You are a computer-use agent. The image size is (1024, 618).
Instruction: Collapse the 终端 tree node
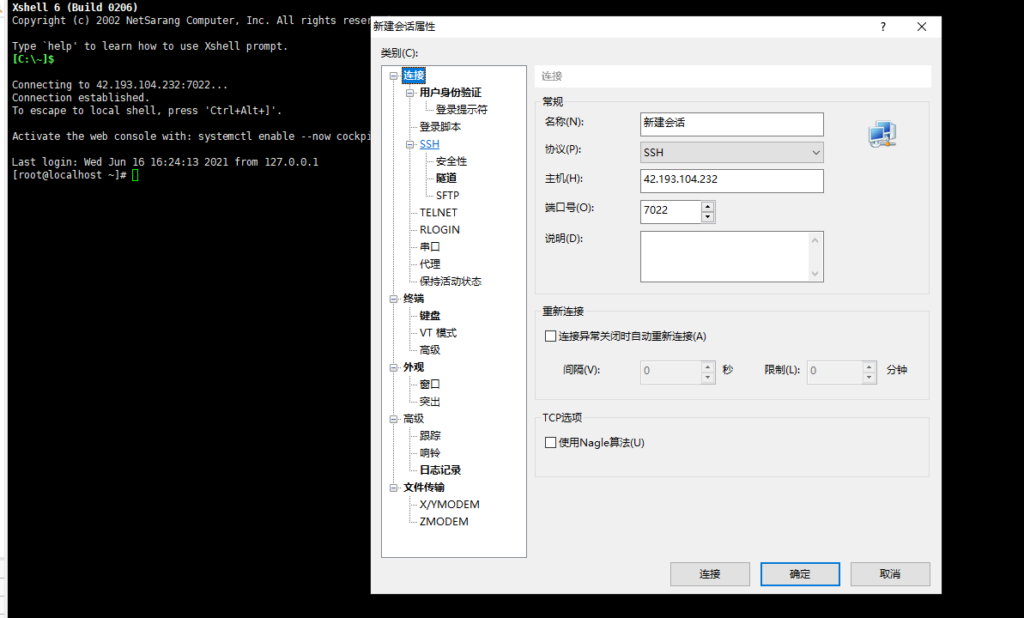coord(393,298)
